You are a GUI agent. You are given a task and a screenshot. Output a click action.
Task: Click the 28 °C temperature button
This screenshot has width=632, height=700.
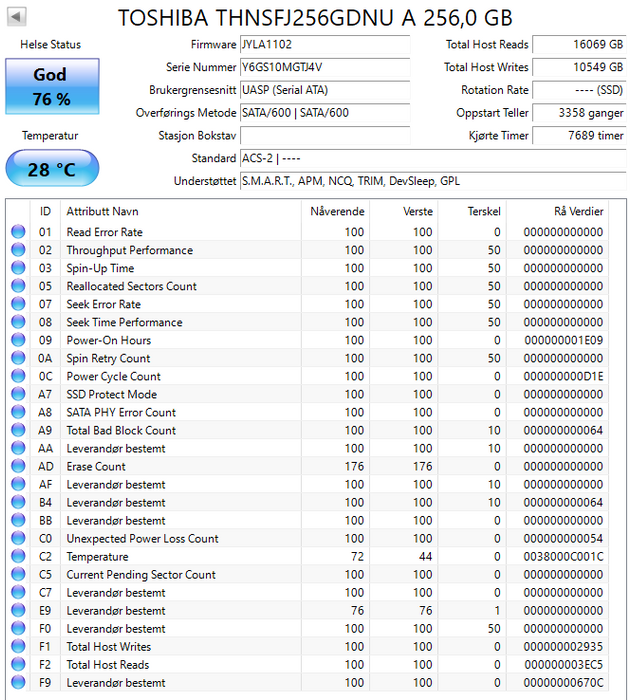click(52, 169)
